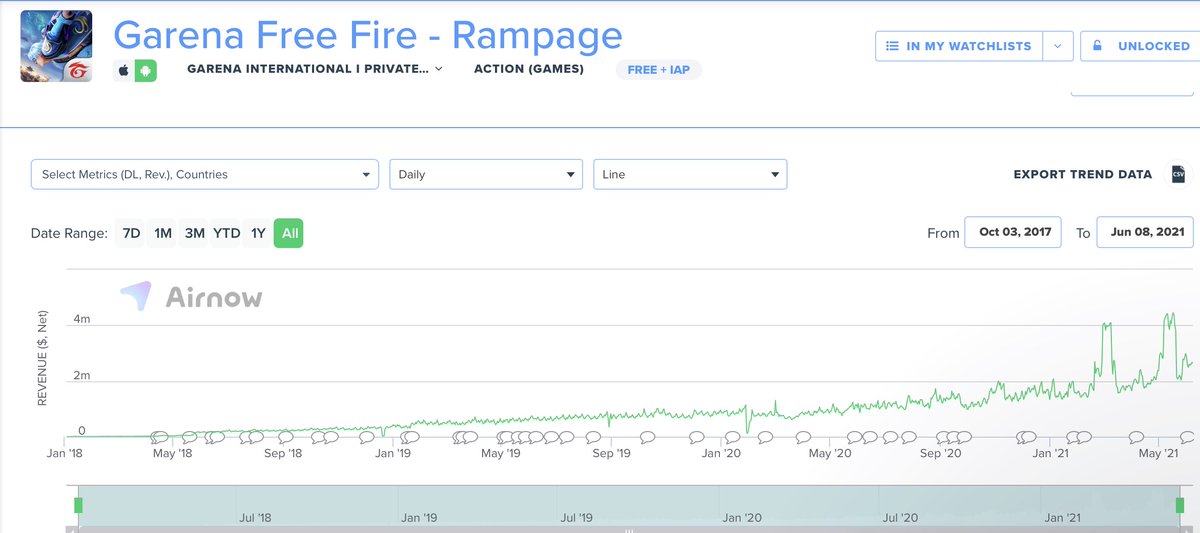1200x533 pixels.
Task: Expand the watchlists chevron dropdown
Action: (1058, 46)
